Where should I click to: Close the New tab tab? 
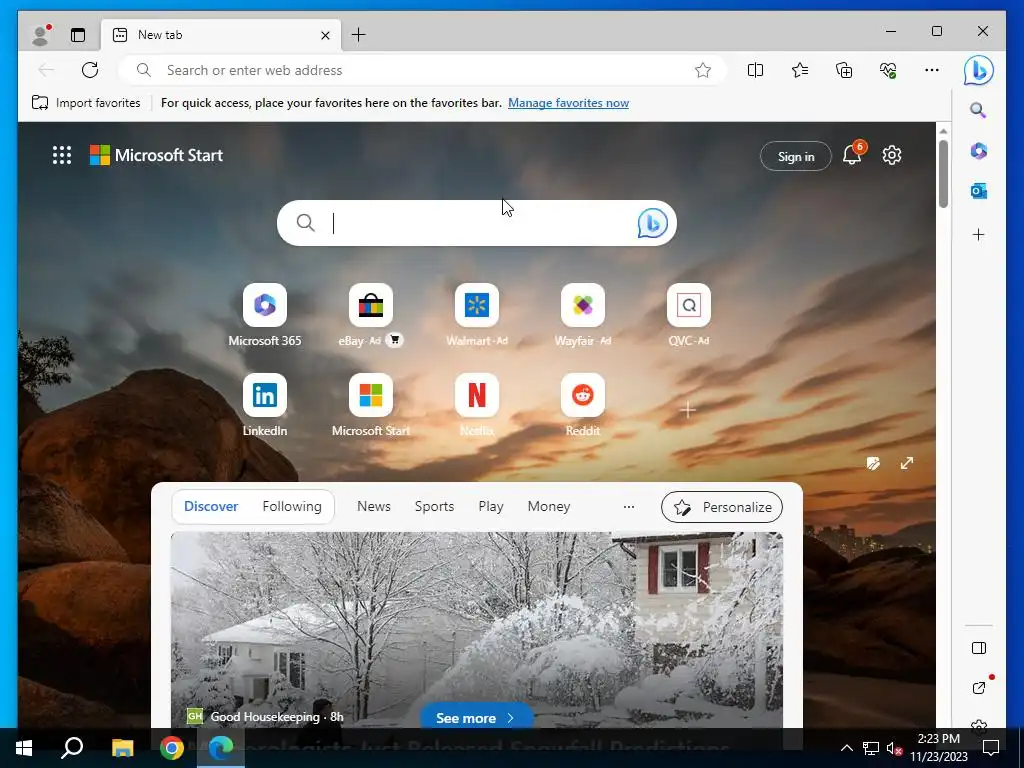pyautogui.click(x=325, y=35)
